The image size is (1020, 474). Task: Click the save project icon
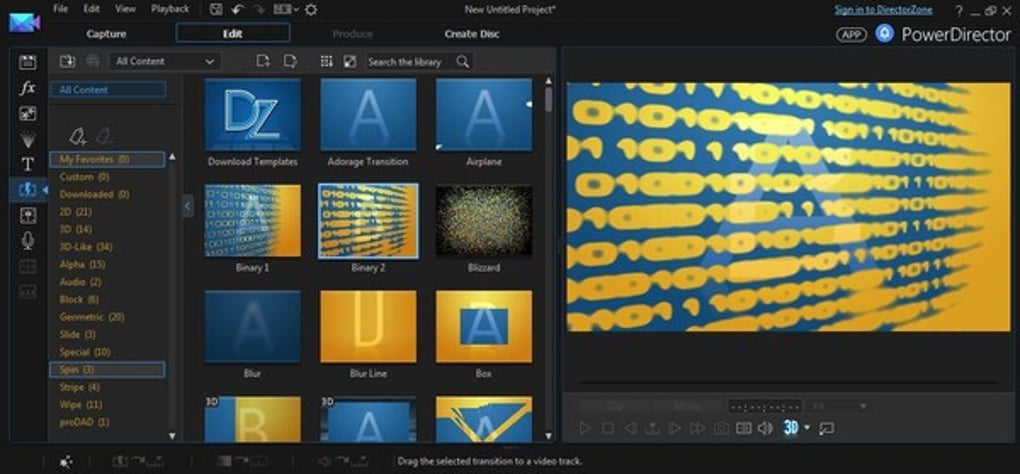pyautogui.click(x=217, y=9)
